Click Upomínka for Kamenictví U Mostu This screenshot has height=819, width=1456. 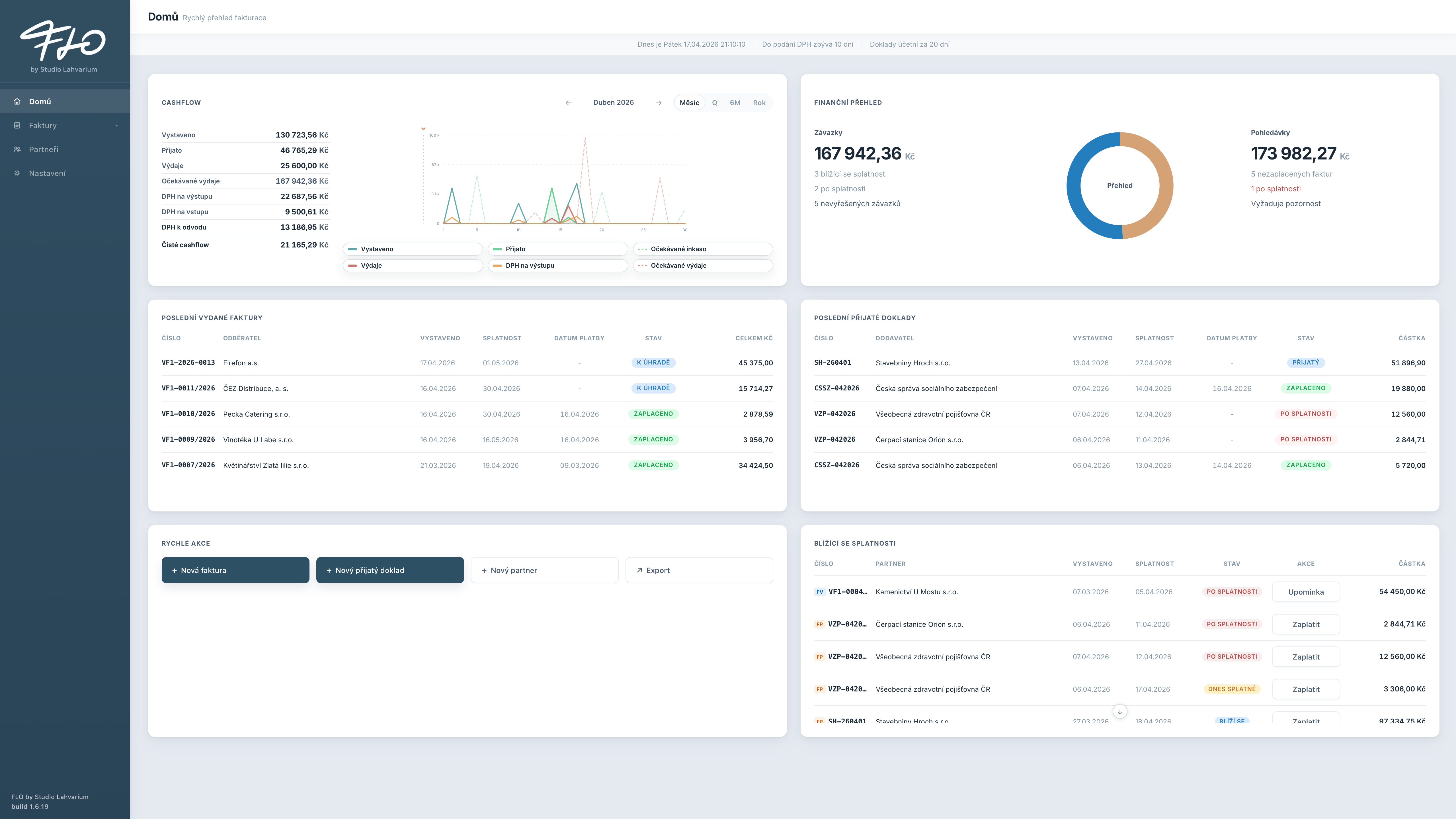(x=1306, y=592)
